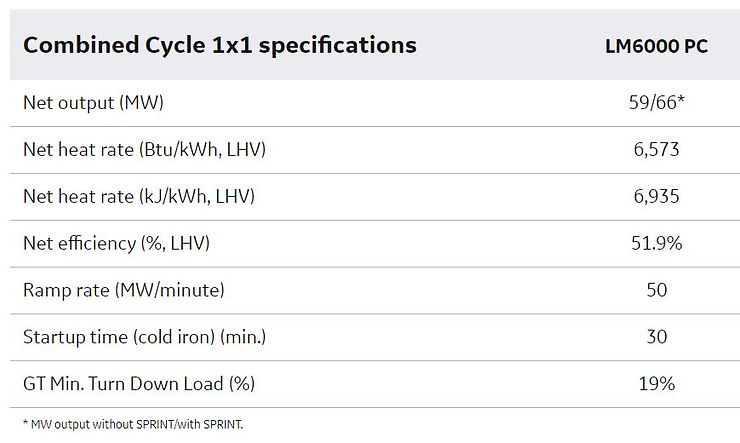
Task: Click the Combined Cycle 1x1 specifications heading
Action: [x=220, y=45]
